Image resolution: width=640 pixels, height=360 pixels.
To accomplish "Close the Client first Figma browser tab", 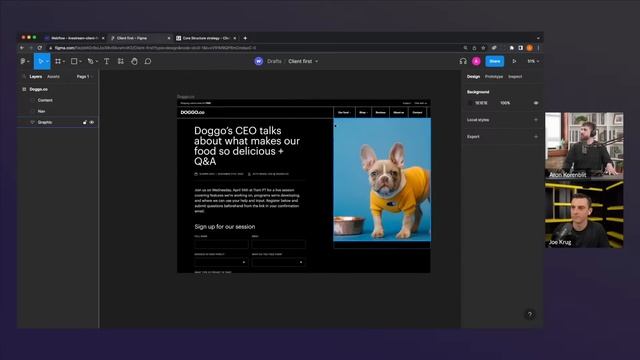I will pos(169,38).
